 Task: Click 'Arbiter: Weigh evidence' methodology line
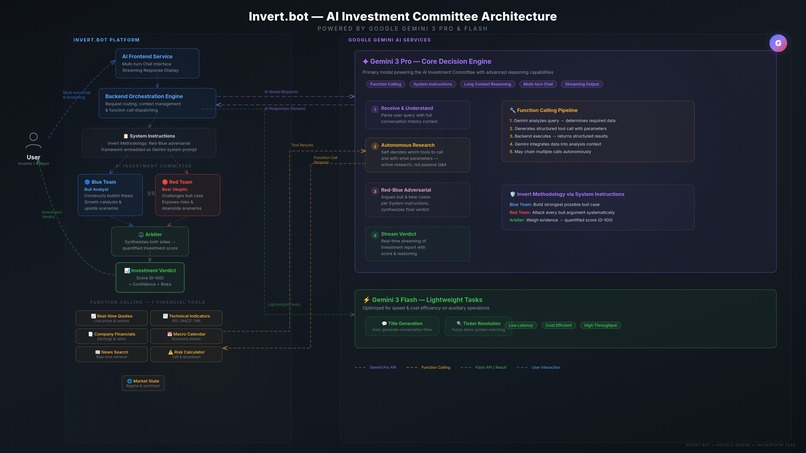(561, 220)
